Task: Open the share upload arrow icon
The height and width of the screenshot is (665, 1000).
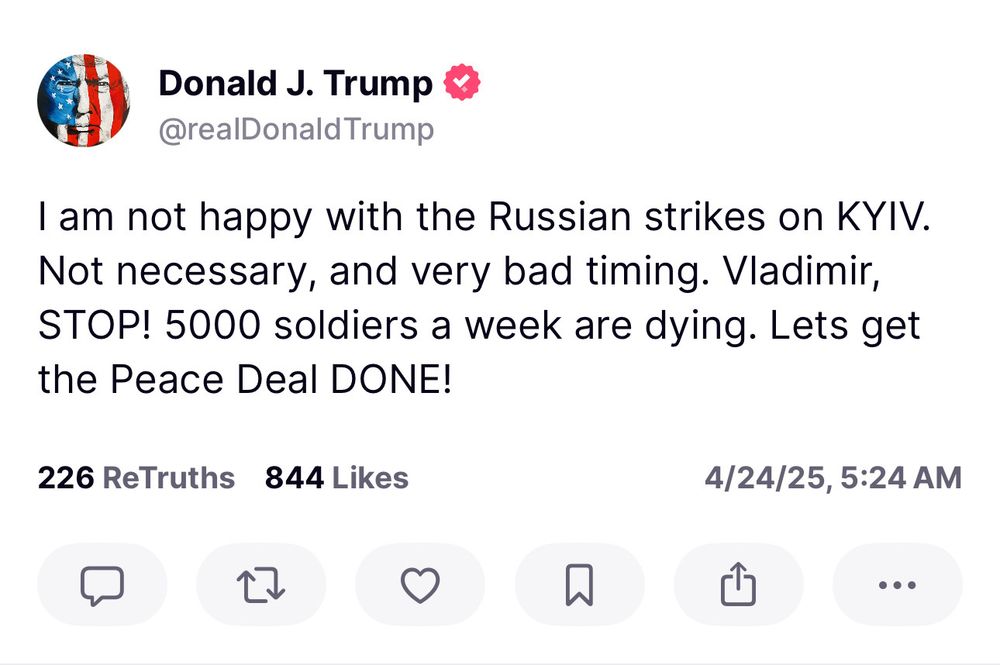Action: [x=739, y=584]
